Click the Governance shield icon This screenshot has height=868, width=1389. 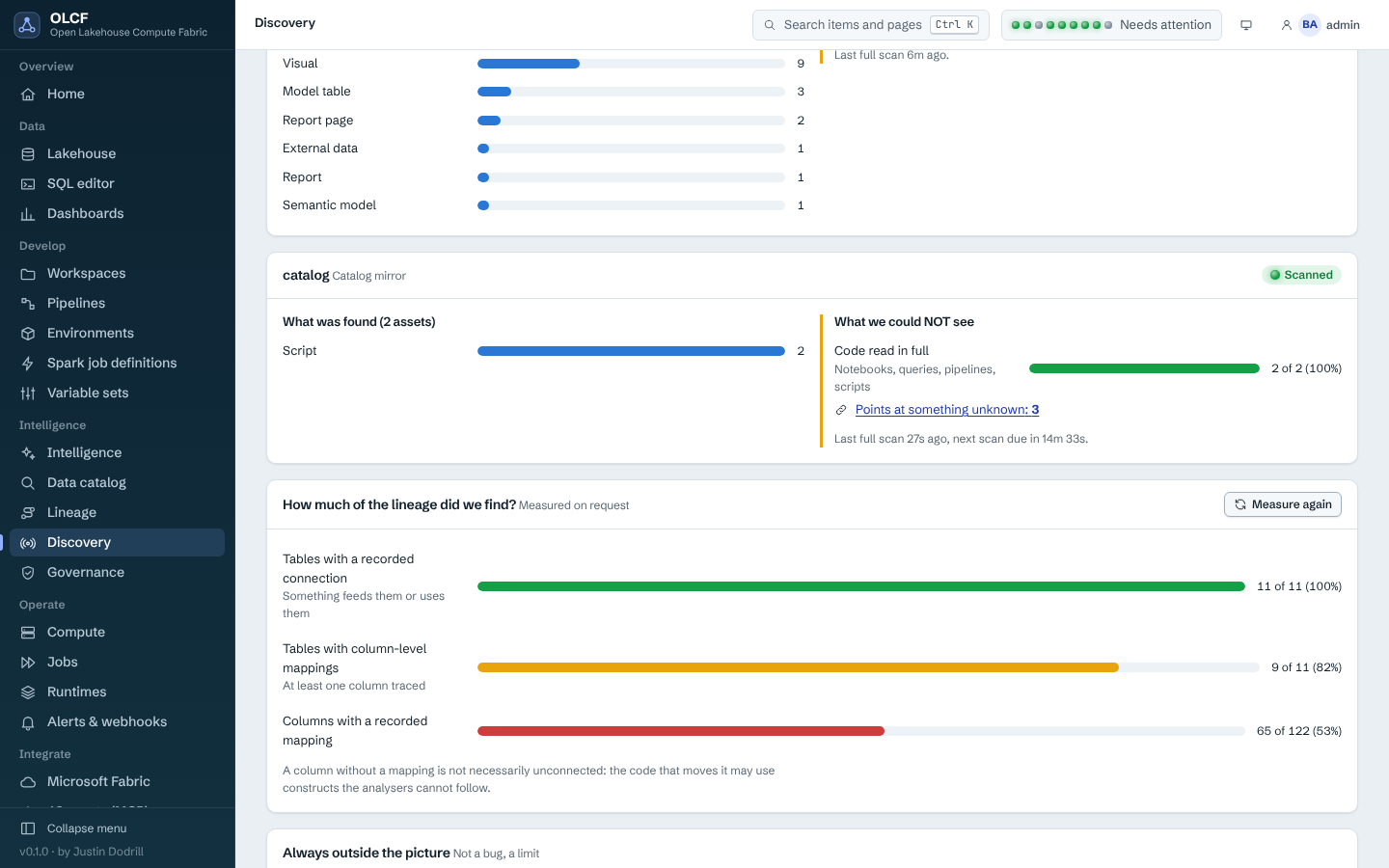28,573
